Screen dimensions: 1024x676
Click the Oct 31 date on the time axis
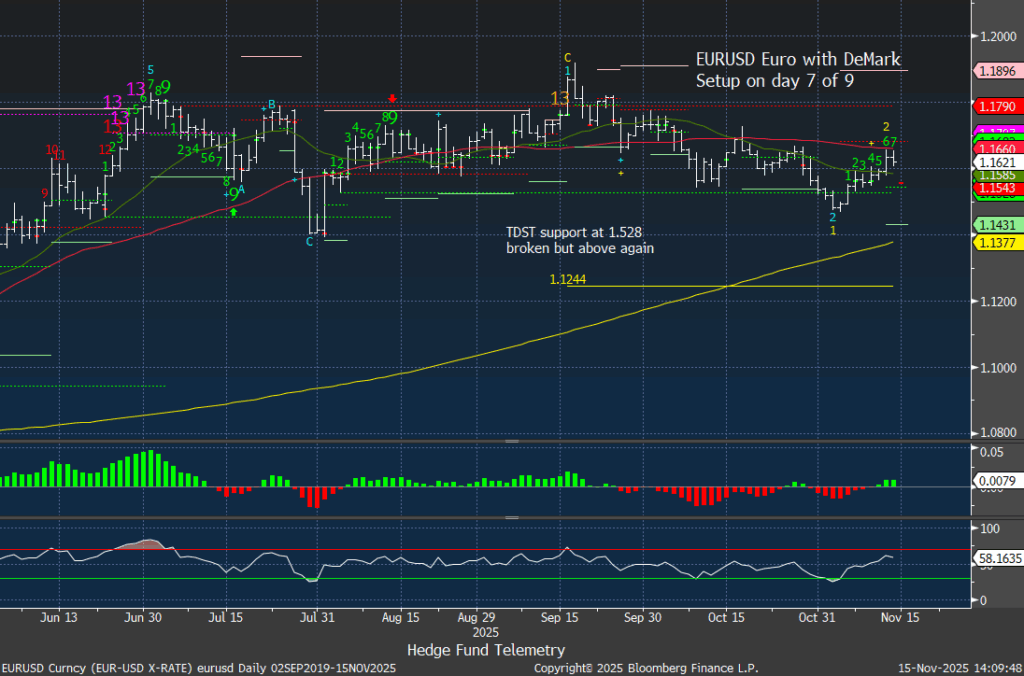point(817,617)
